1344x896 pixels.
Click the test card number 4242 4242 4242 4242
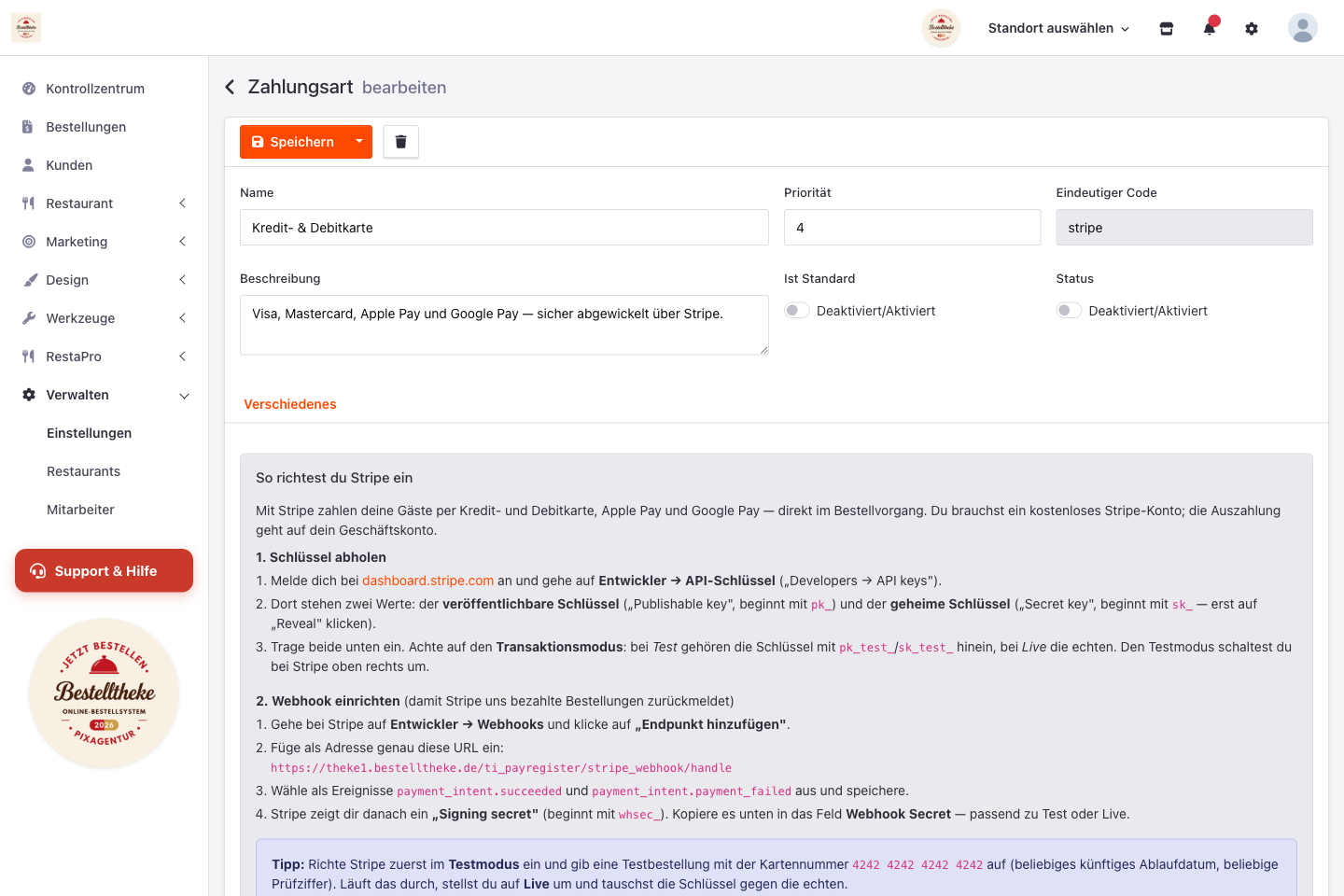click(x=917, y=865)
